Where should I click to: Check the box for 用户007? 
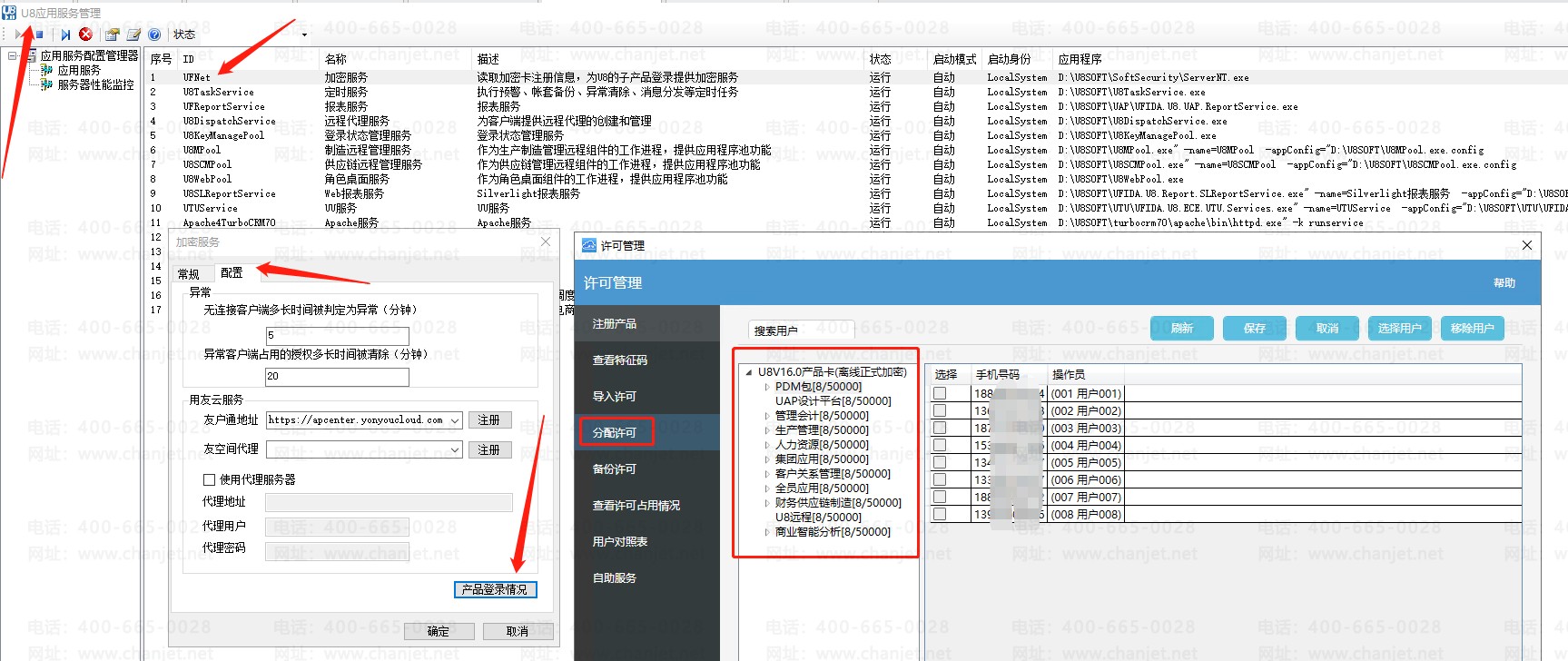[940, 498]
